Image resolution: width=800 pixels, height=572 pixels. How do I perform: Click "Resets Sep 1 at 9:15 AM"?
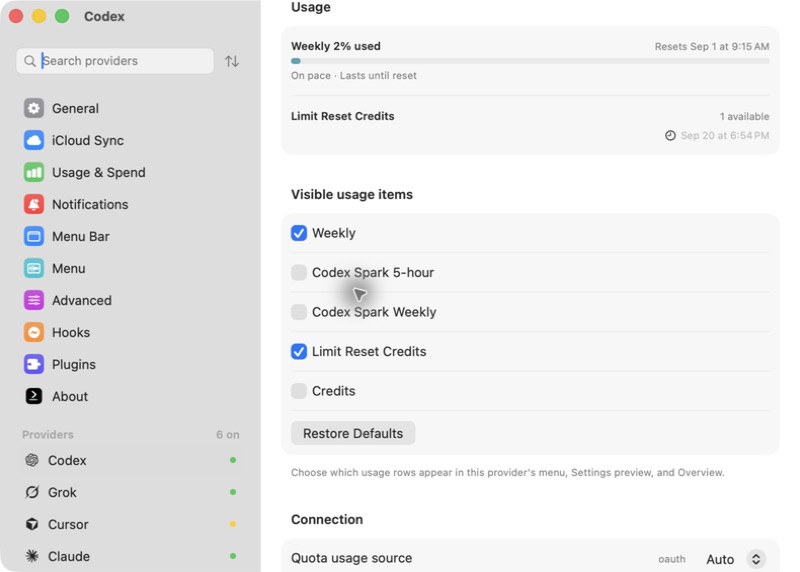click(712, 46)
